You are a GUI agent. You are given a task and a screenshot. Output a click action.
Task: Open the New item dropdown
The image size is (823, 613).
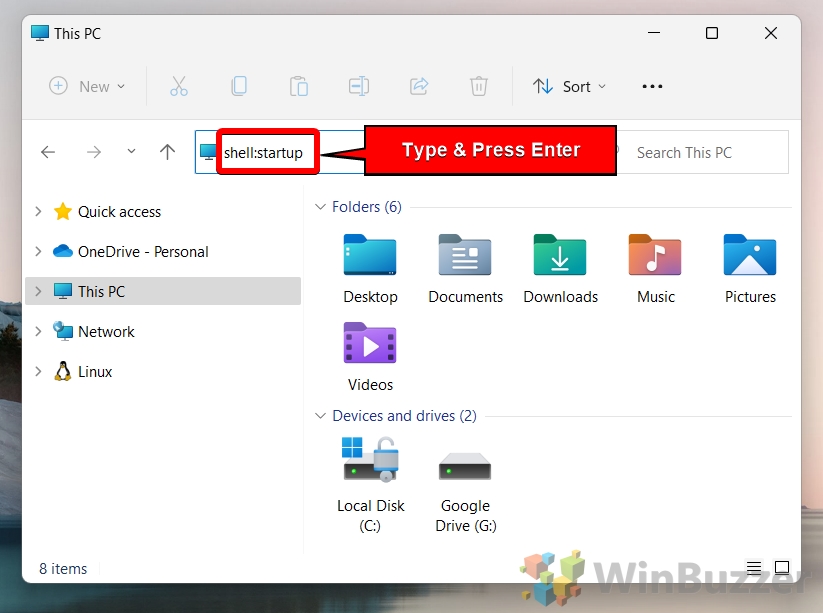pos(87,86)
